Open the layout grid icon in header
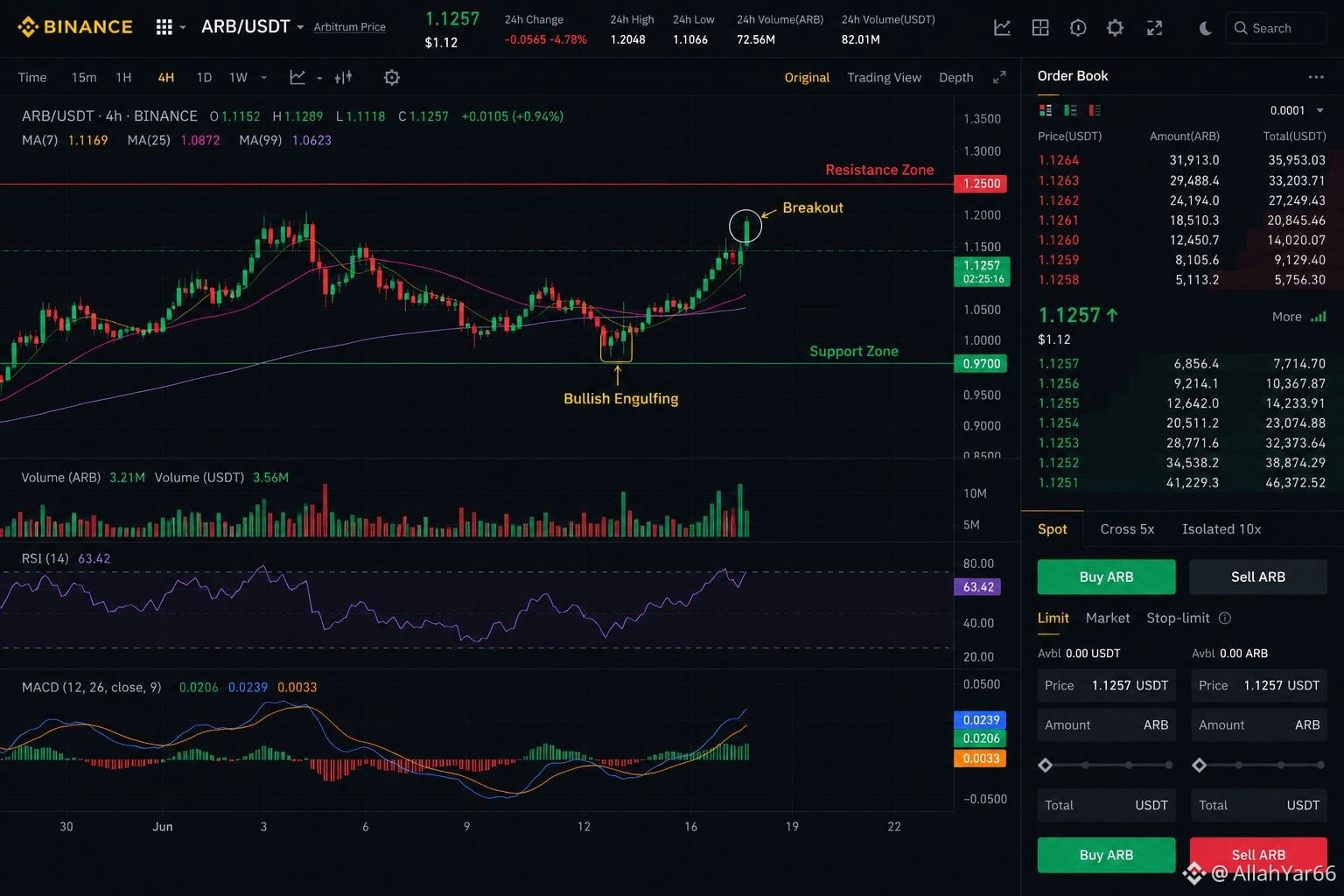 (x=1040, y=28)
